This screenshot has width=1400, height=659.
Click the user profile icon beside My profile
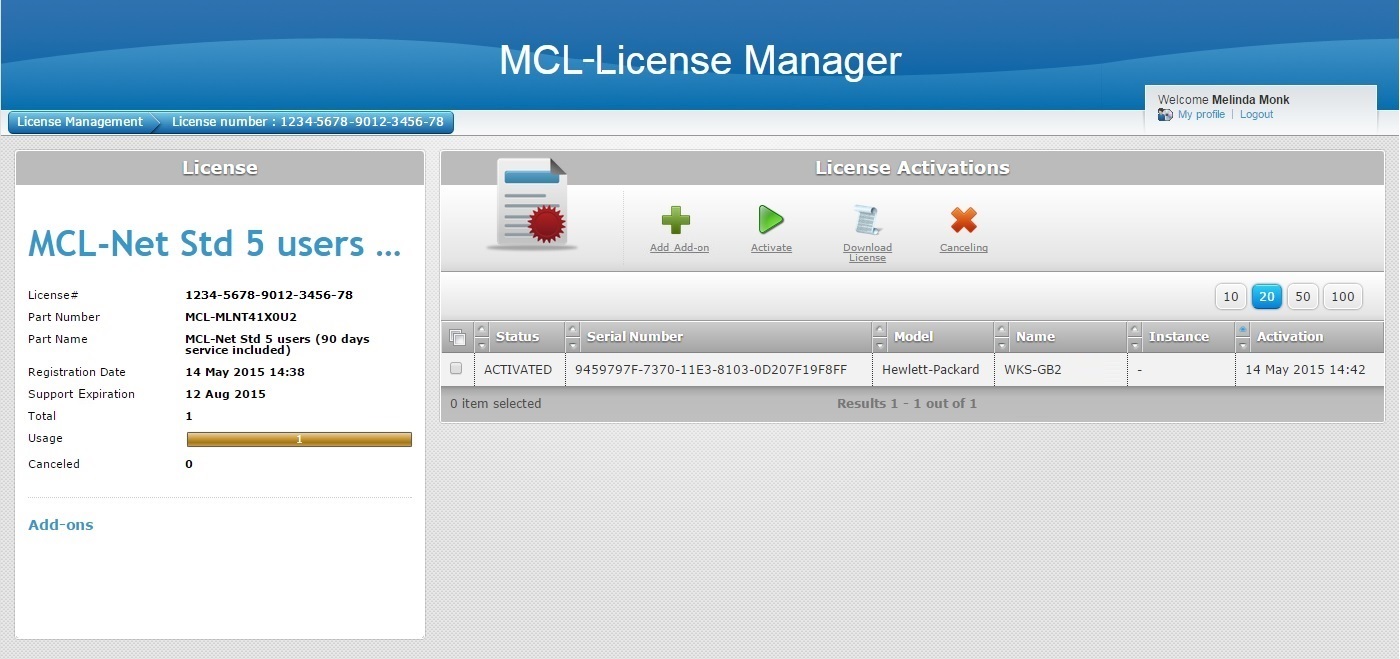(1165, 115)
